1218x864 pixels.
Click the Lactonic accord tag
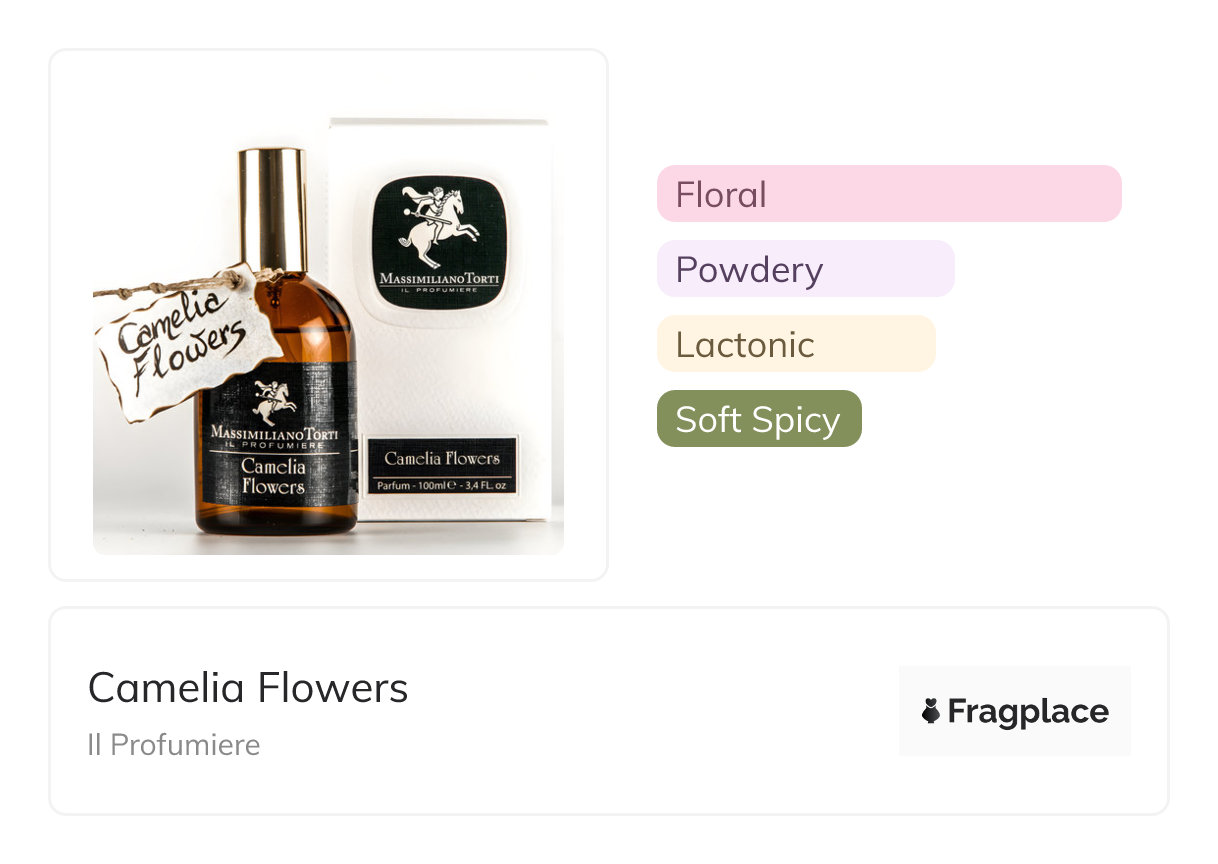point(795,344)
